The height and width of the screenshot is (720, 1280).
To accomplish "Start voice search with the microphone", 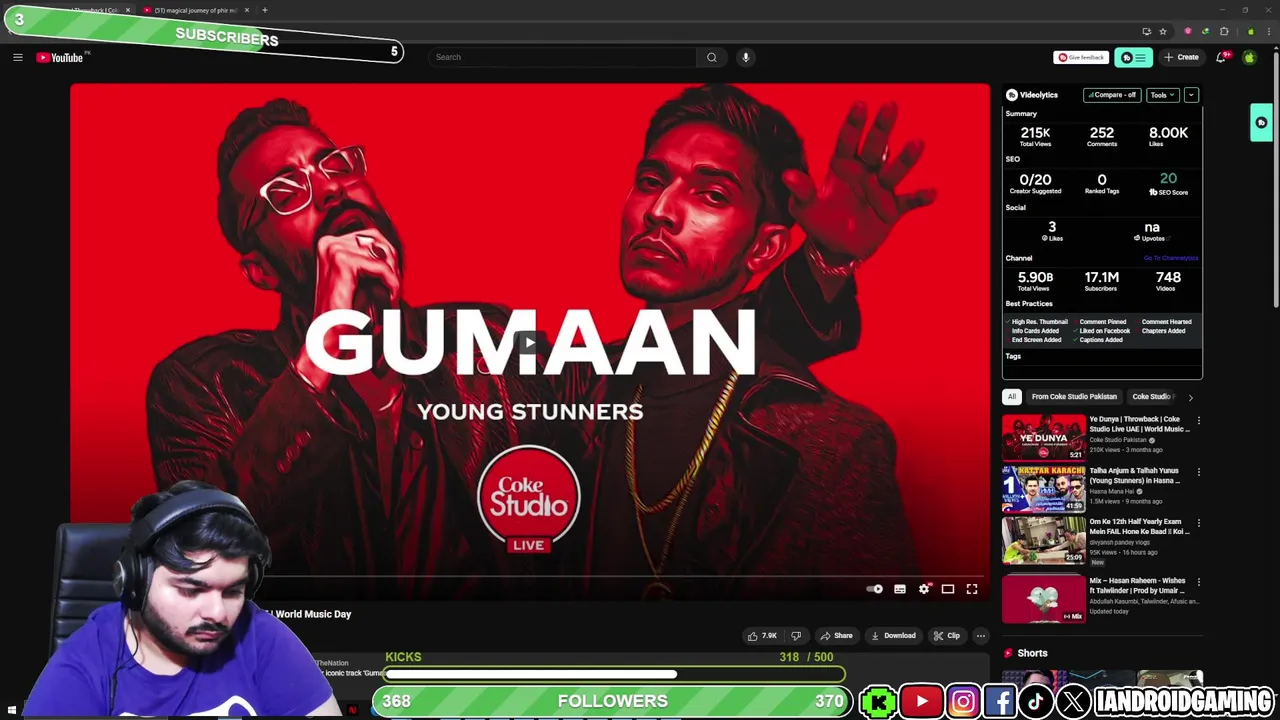I will [745, 57].
